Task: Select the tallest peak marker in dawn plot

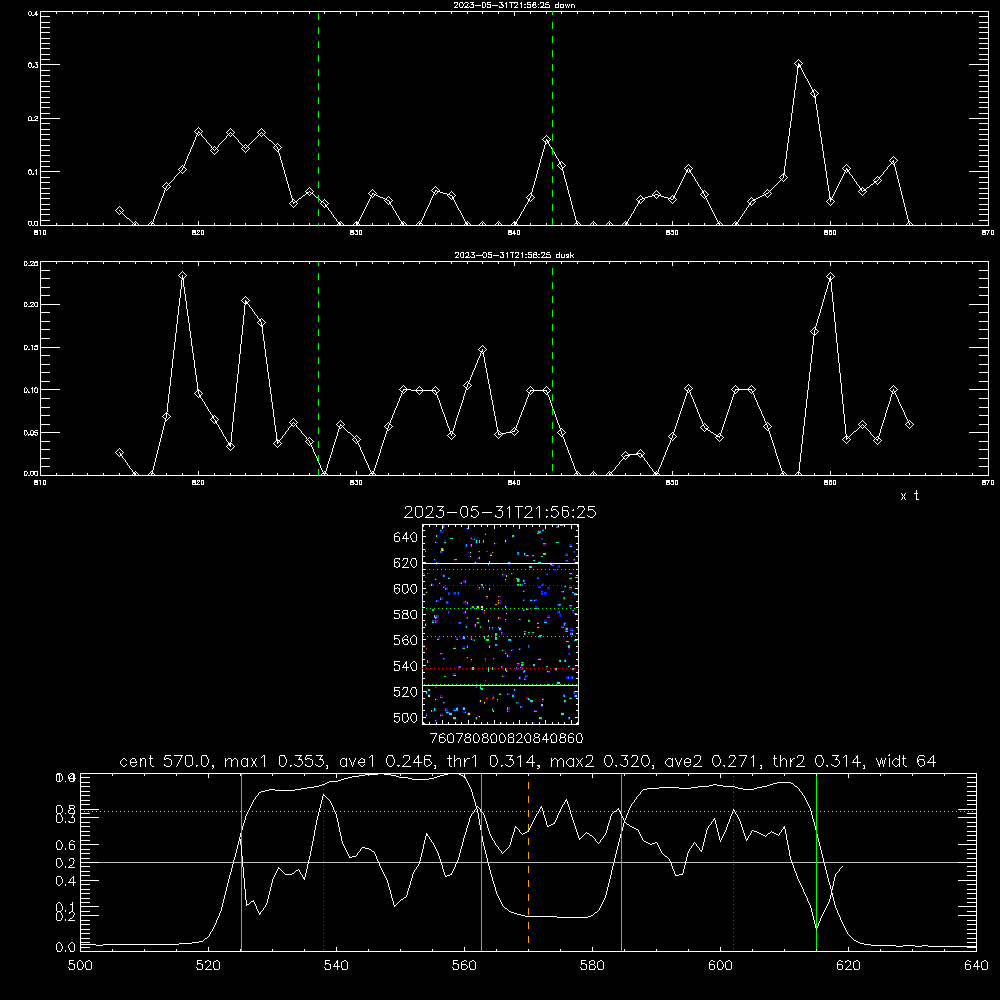Action: 798,64
